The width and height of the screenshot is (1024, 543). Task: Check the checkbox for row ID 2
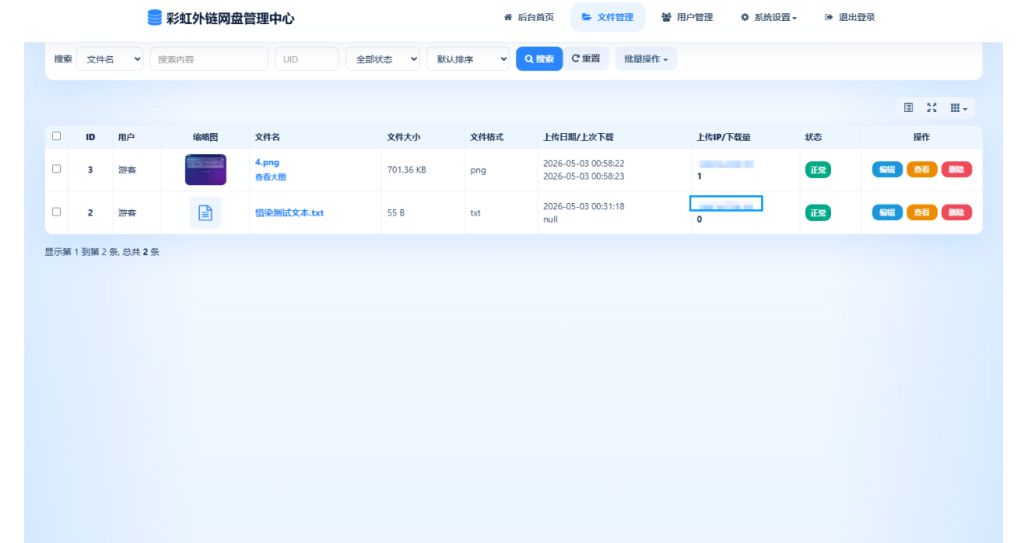[x=56, y=212]
